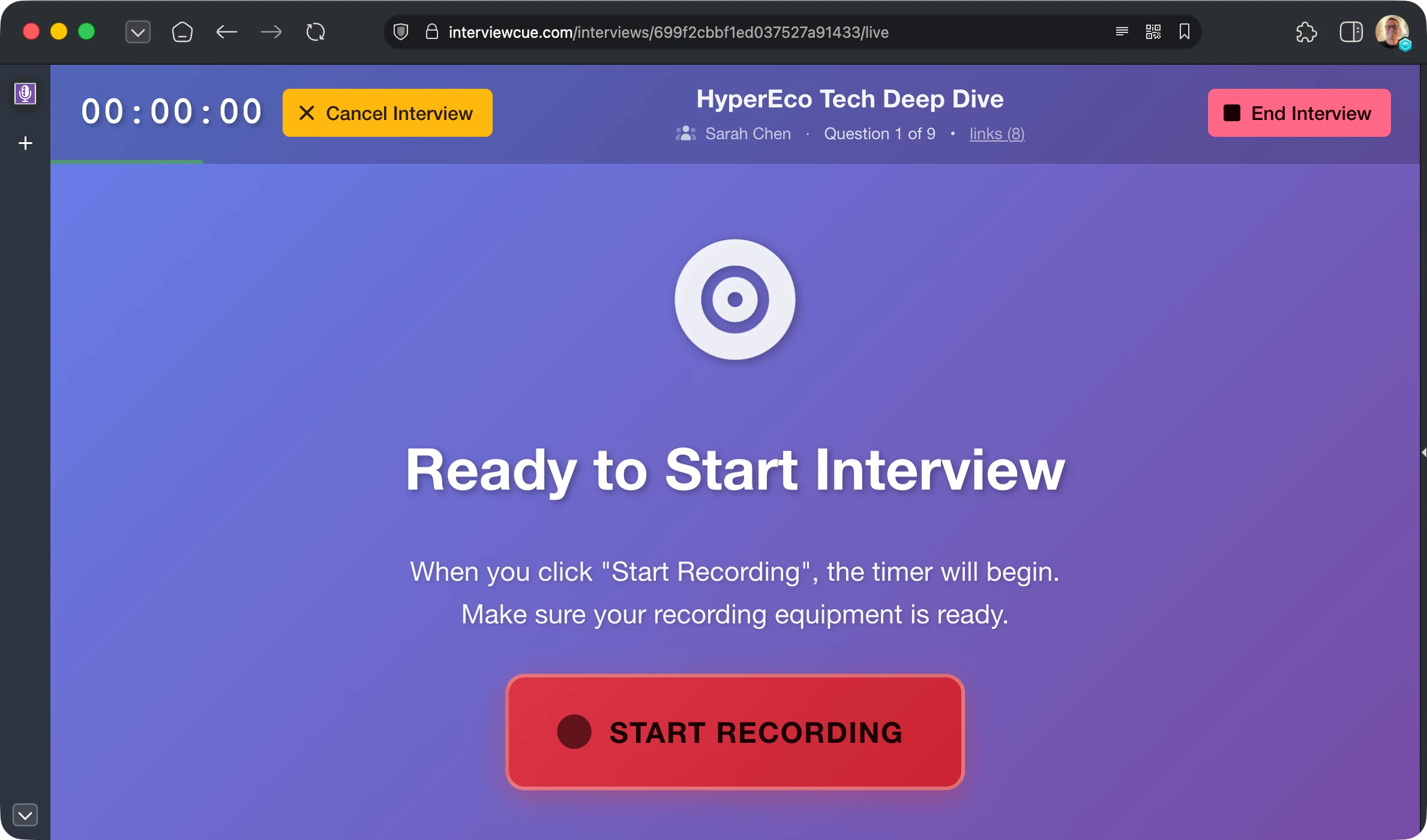Open the extensions puzzle icon
1427x840 pixels.
click(x=1306, y=32)
